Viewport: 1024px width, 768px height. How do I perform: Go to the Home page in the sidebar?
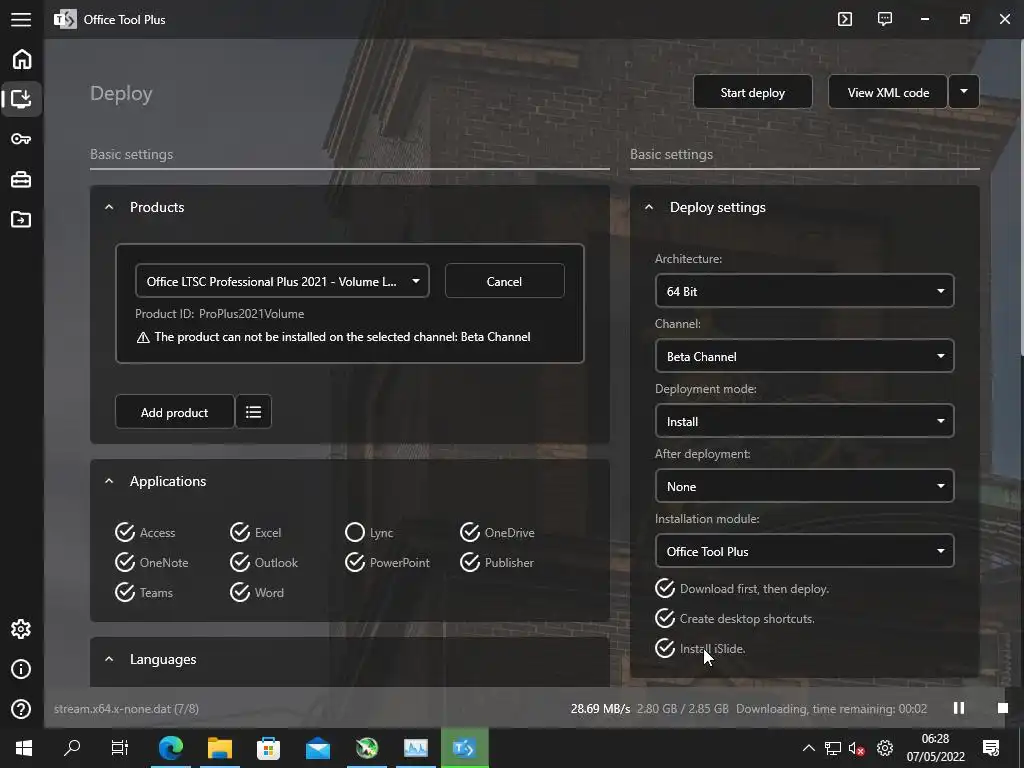(x=22, y=59)
